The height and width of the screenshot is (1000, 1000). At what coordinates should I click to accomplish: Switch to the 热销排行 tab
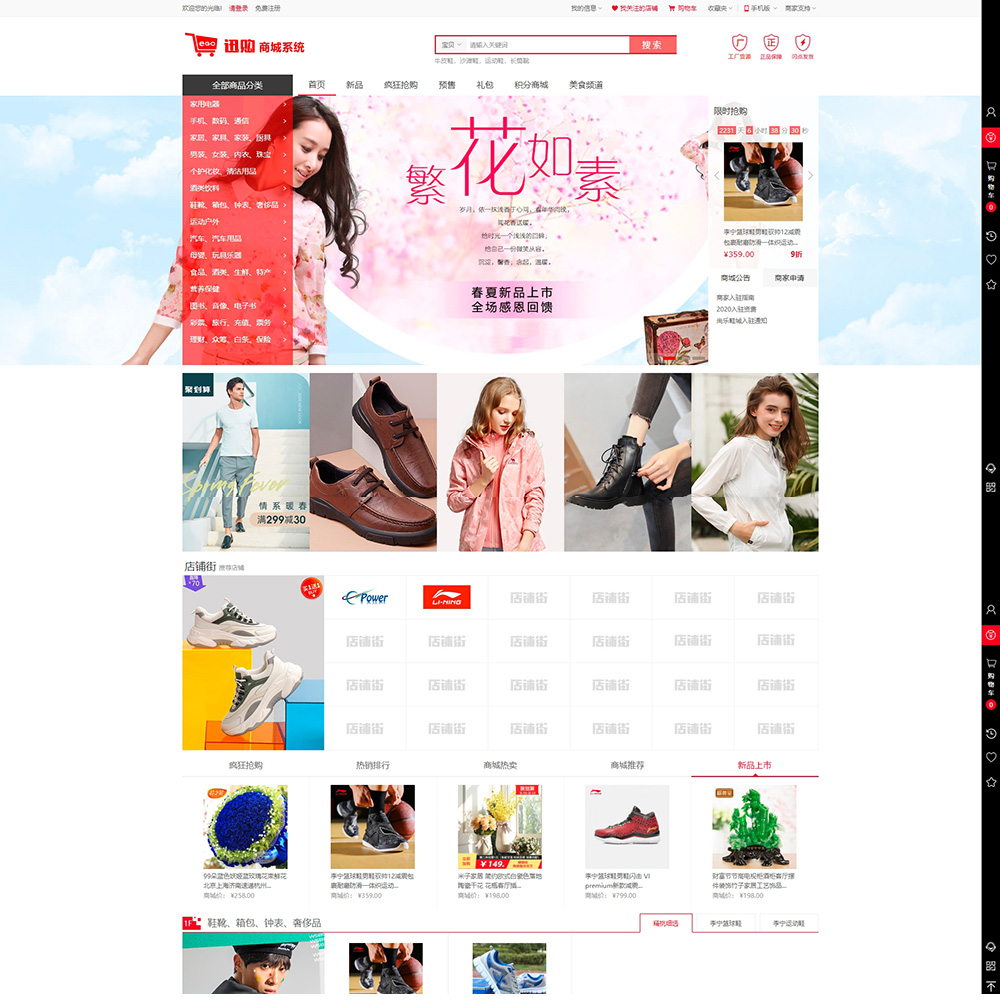373,765
